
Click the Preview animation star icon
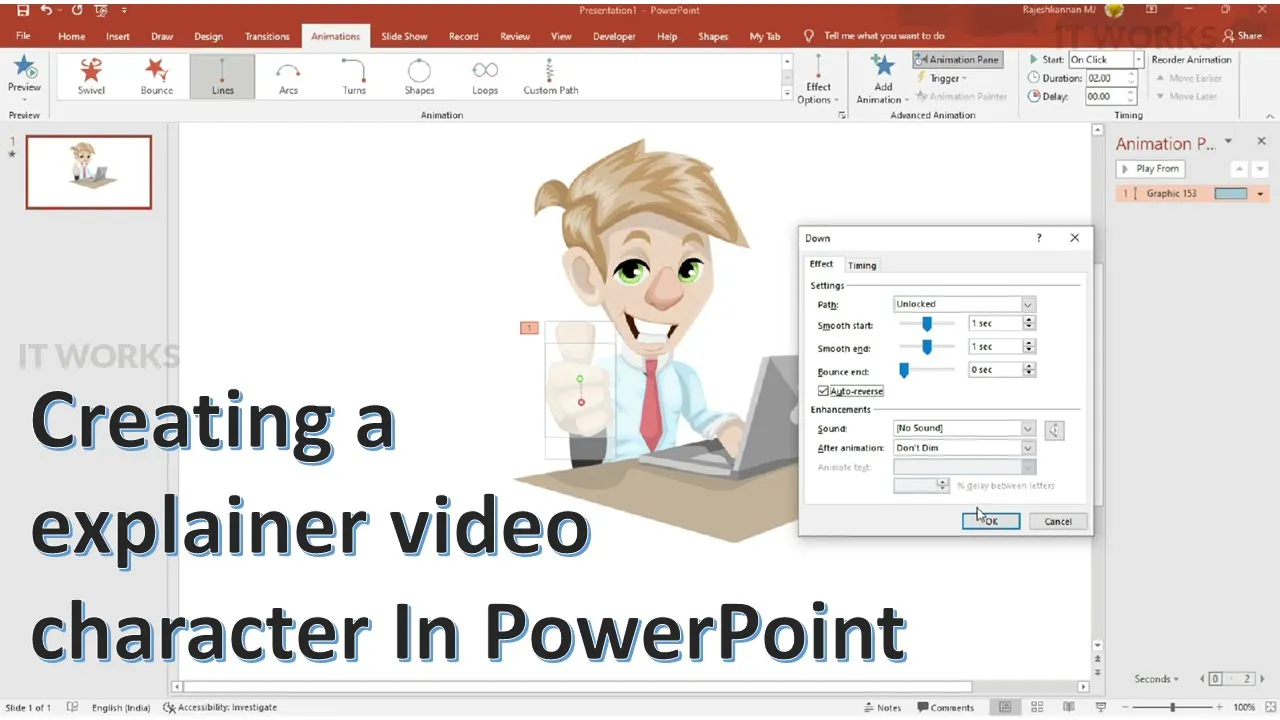(x=24, y=68)
